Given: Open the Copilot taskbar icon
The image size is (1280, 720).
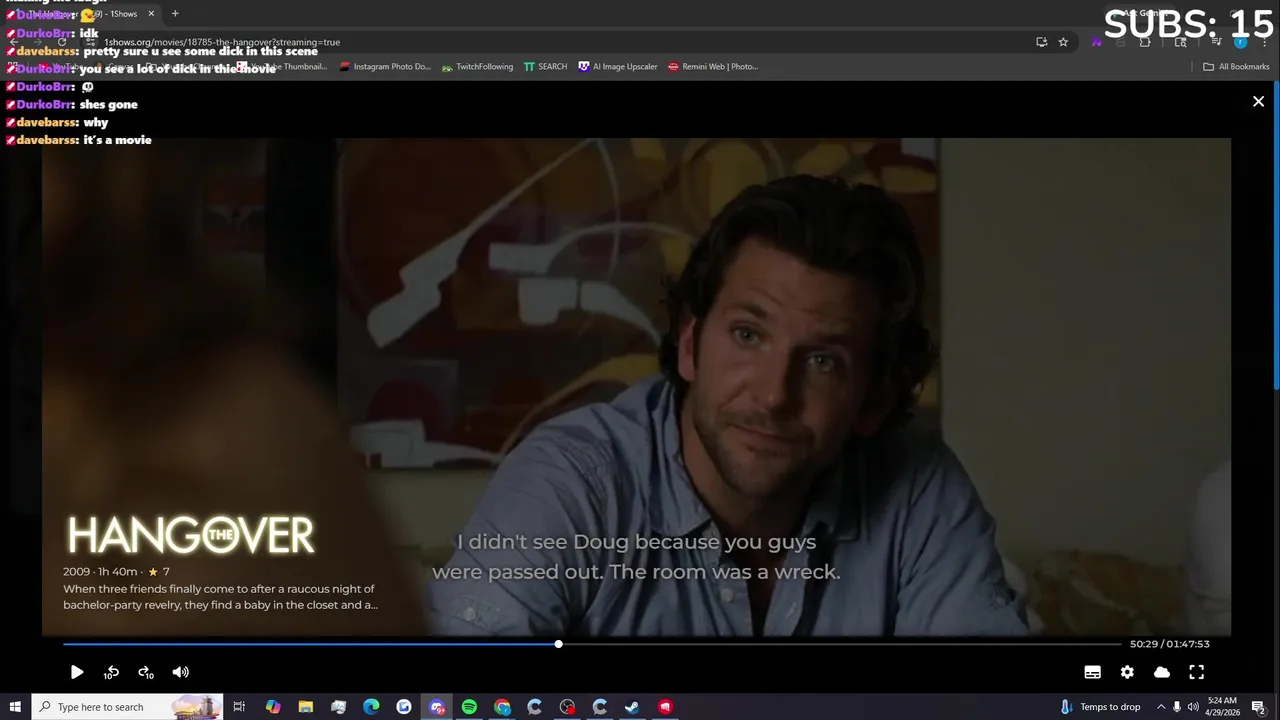Looking at the screenshot, I should pyautogui.click(x=273, y=707).
